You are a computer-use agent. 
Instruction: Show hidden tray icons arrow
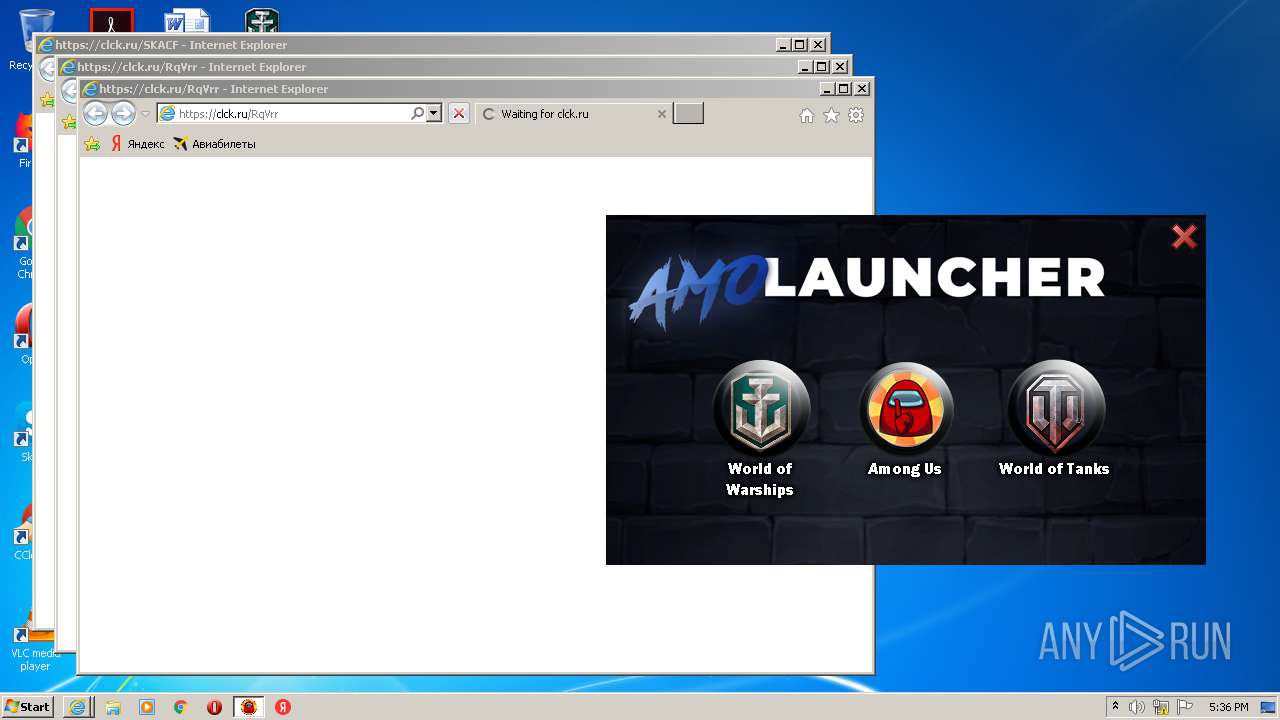pyautogui.click(x=1115, y=707)
